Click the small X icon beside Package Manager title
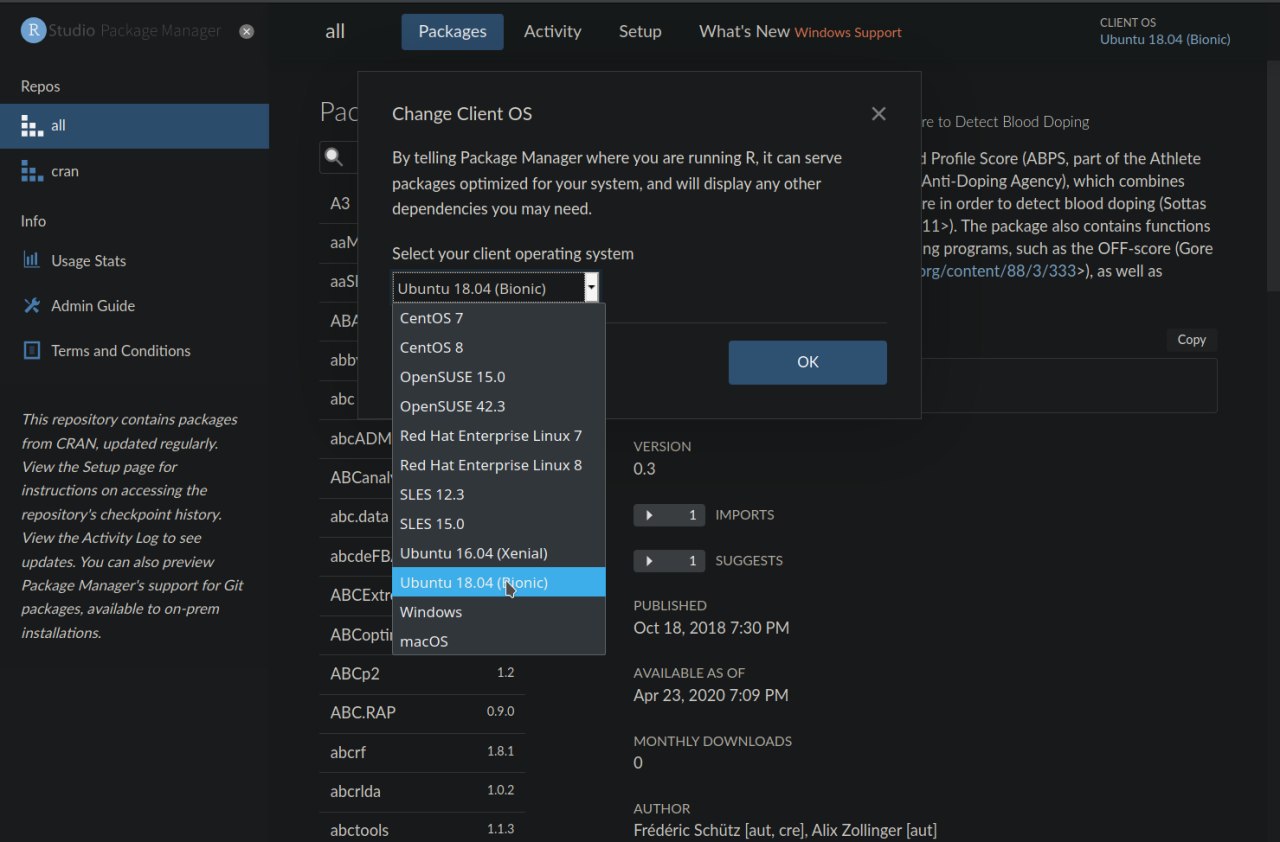 tap(247, 31)
